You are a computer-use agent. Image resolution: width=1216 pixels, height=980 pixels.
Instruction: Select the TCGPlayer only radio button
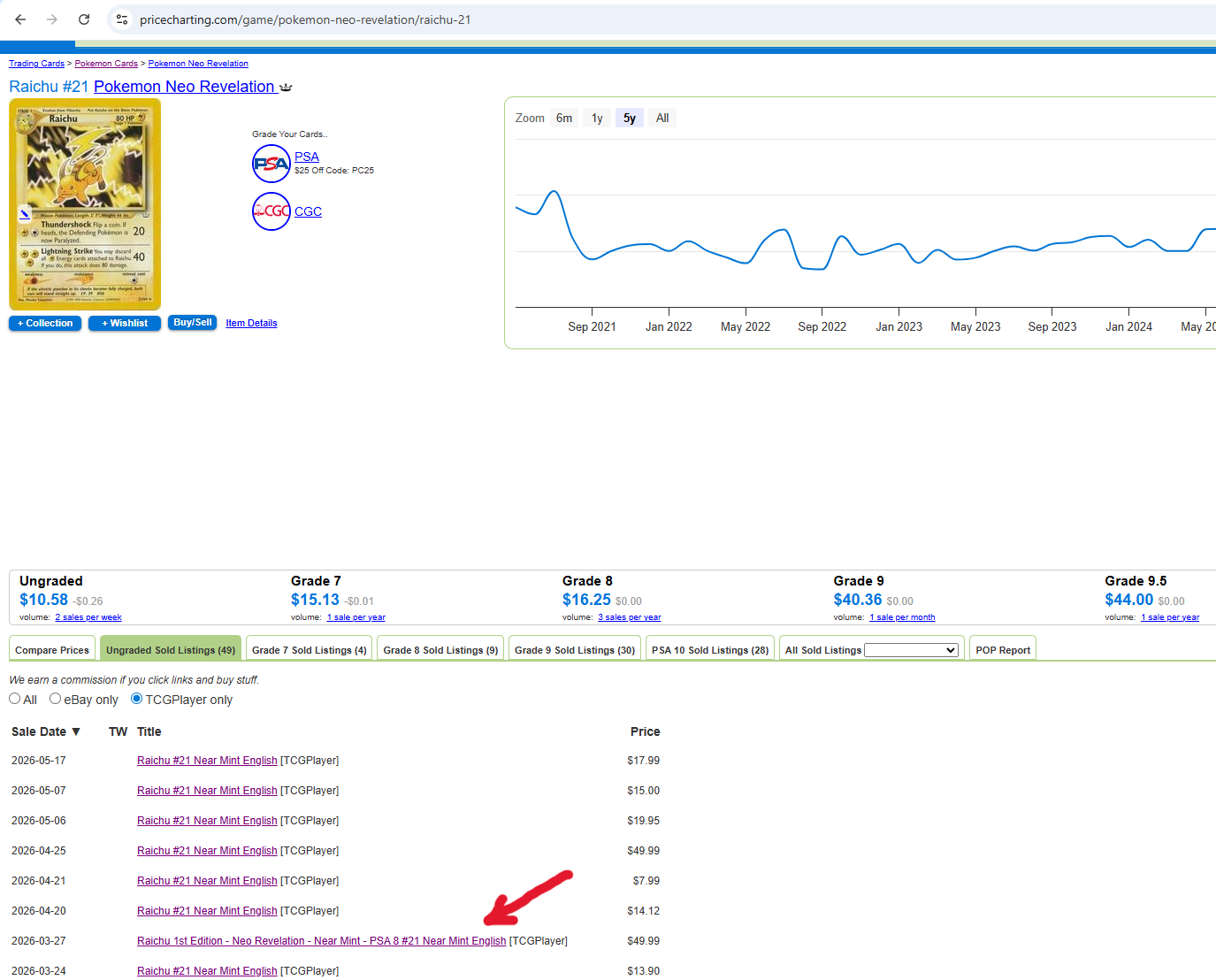pyautogui.click(x=137, y=699)
